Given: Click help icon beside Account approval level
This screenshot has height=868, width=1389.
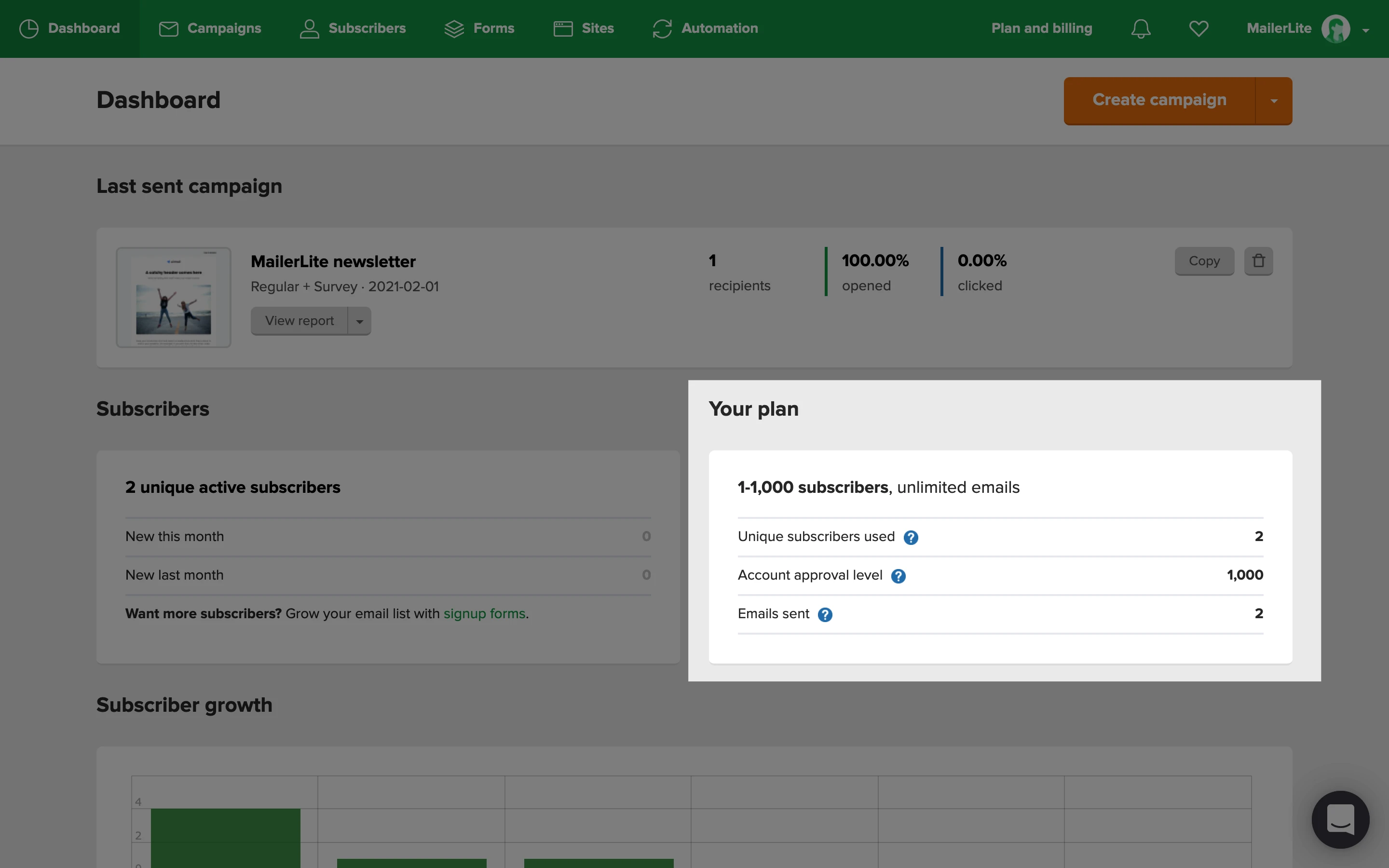Looking at the screenshot, I should pyautogui.click(x=898, y=576).
